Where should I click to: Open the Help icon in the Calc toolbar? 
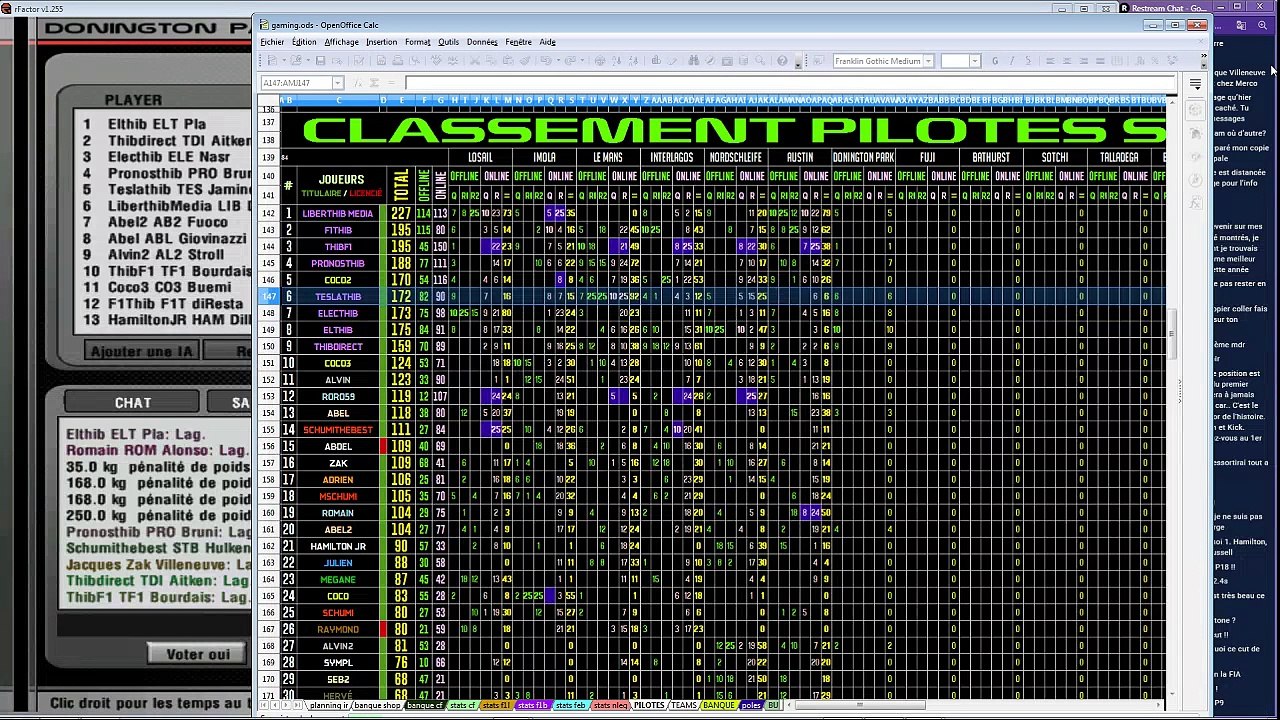782,61
